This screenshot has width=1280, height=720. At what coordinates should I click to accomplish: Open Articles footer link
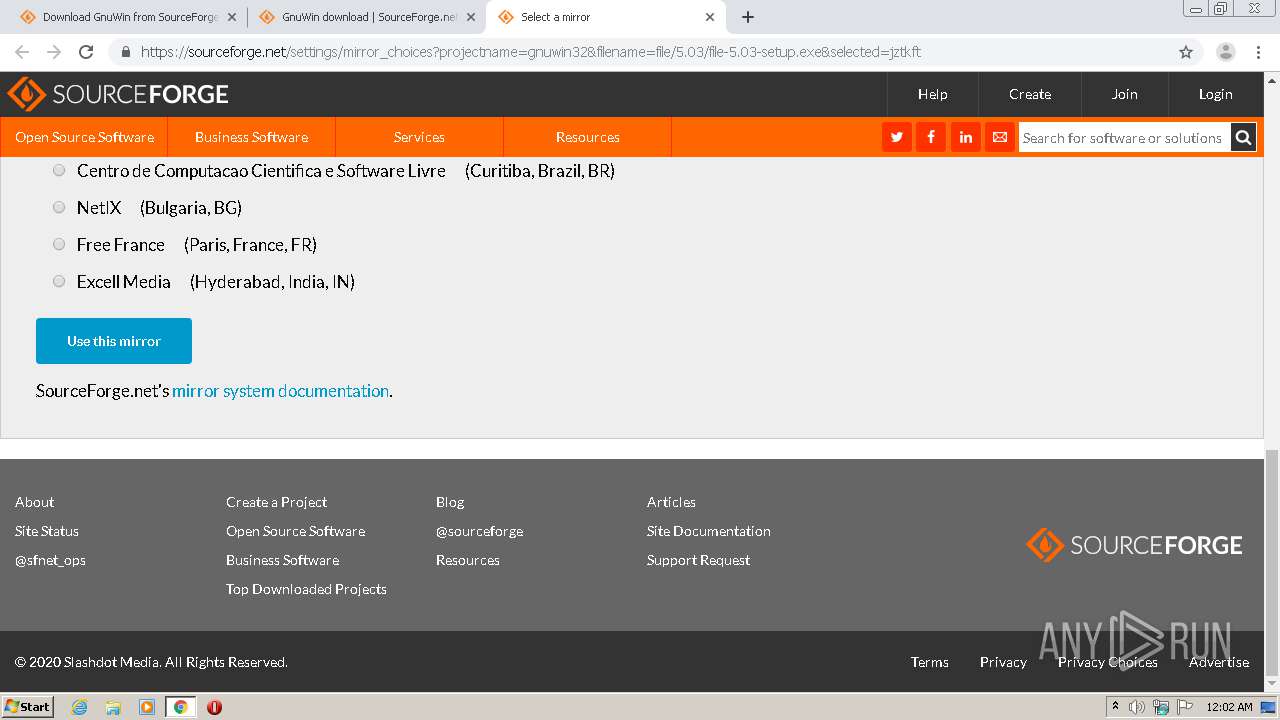tap(671, 502)
